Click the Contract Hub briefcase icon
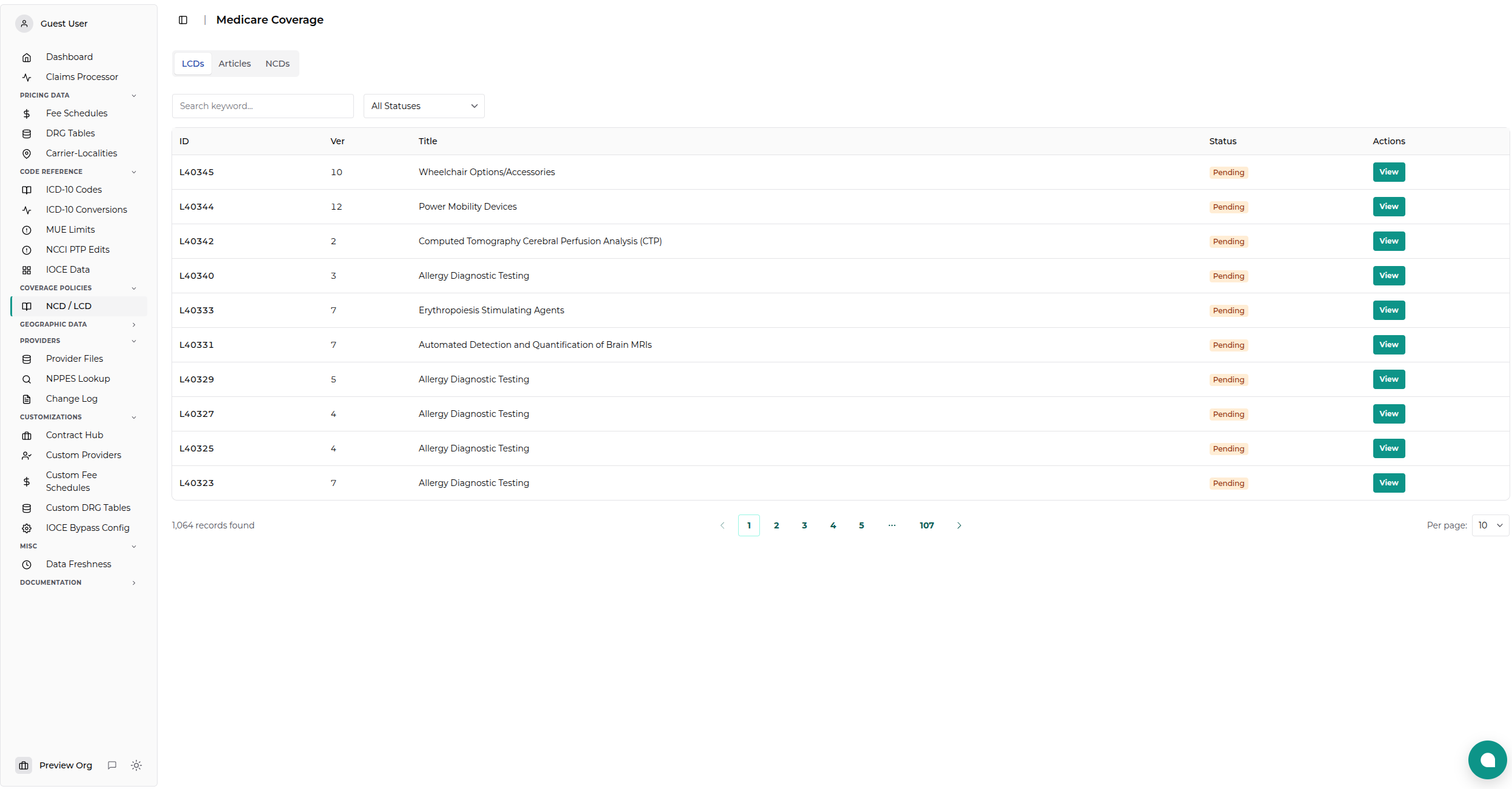The image size is (1512, 789). [x=27, y=436]
